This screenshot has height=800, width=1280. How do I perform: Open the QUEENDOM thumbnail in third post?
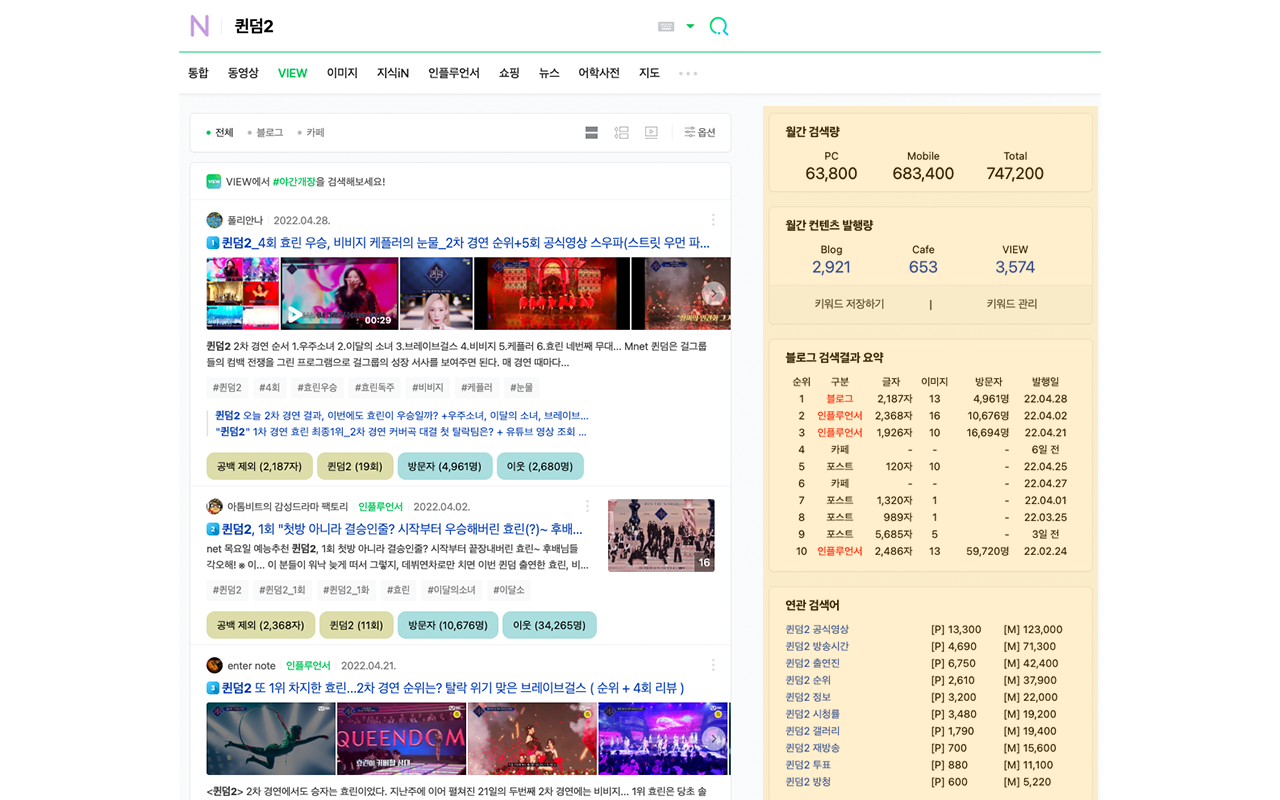click(x=402, y=739)
